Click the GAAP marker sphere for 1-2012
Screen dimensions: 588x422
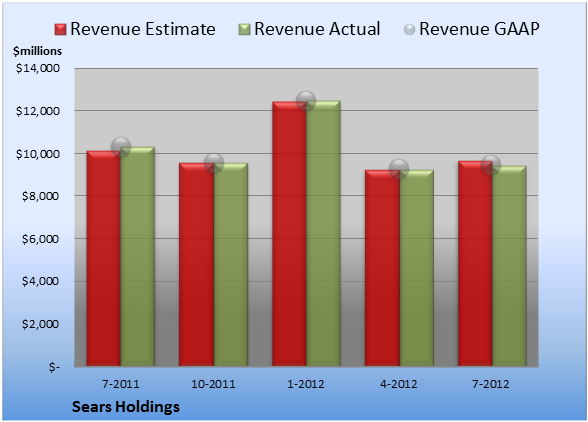pyautogui.click(x=306, y=101)
